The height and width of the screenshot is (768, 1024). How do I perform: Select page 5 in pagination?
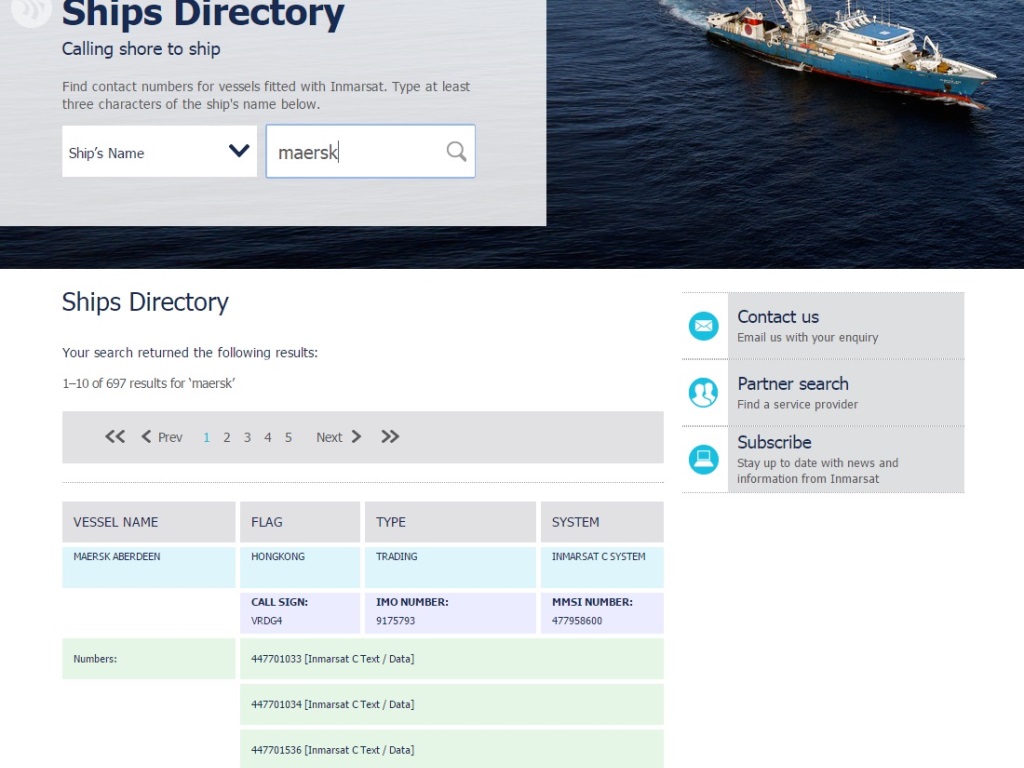click(288, 437)
